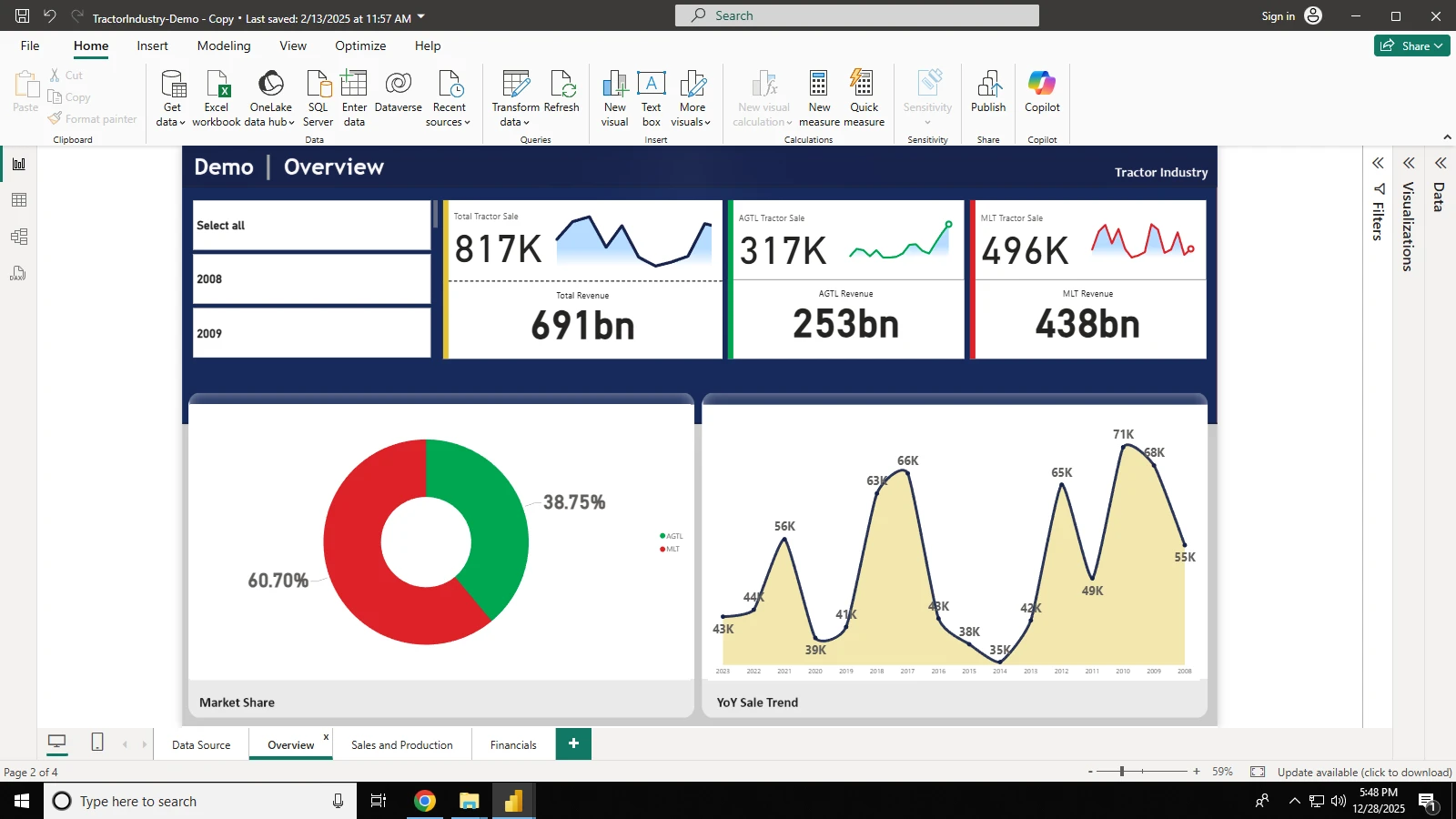Open the View ribbon tab
Screen dimensions: 1456x819
click(x=293, y=45)
